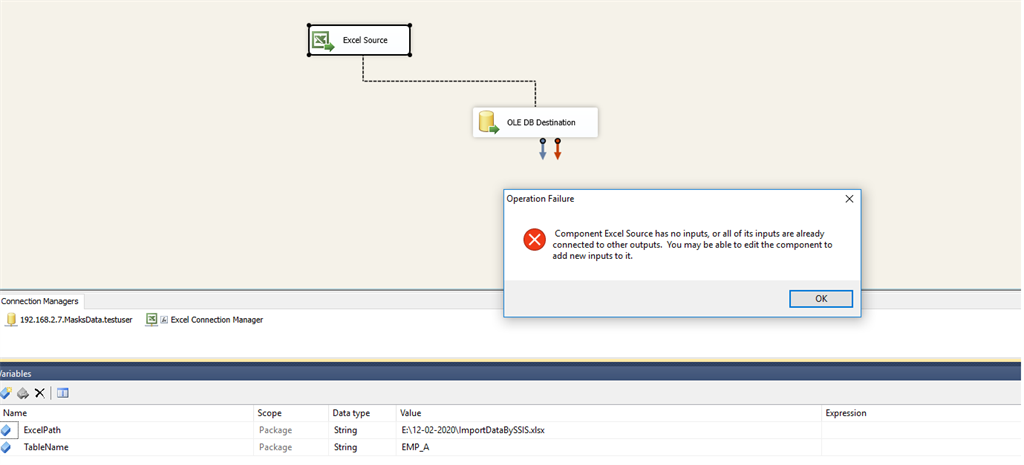
Task: Click the Package scope cell of TableName
Action: [x=293, y=447]
